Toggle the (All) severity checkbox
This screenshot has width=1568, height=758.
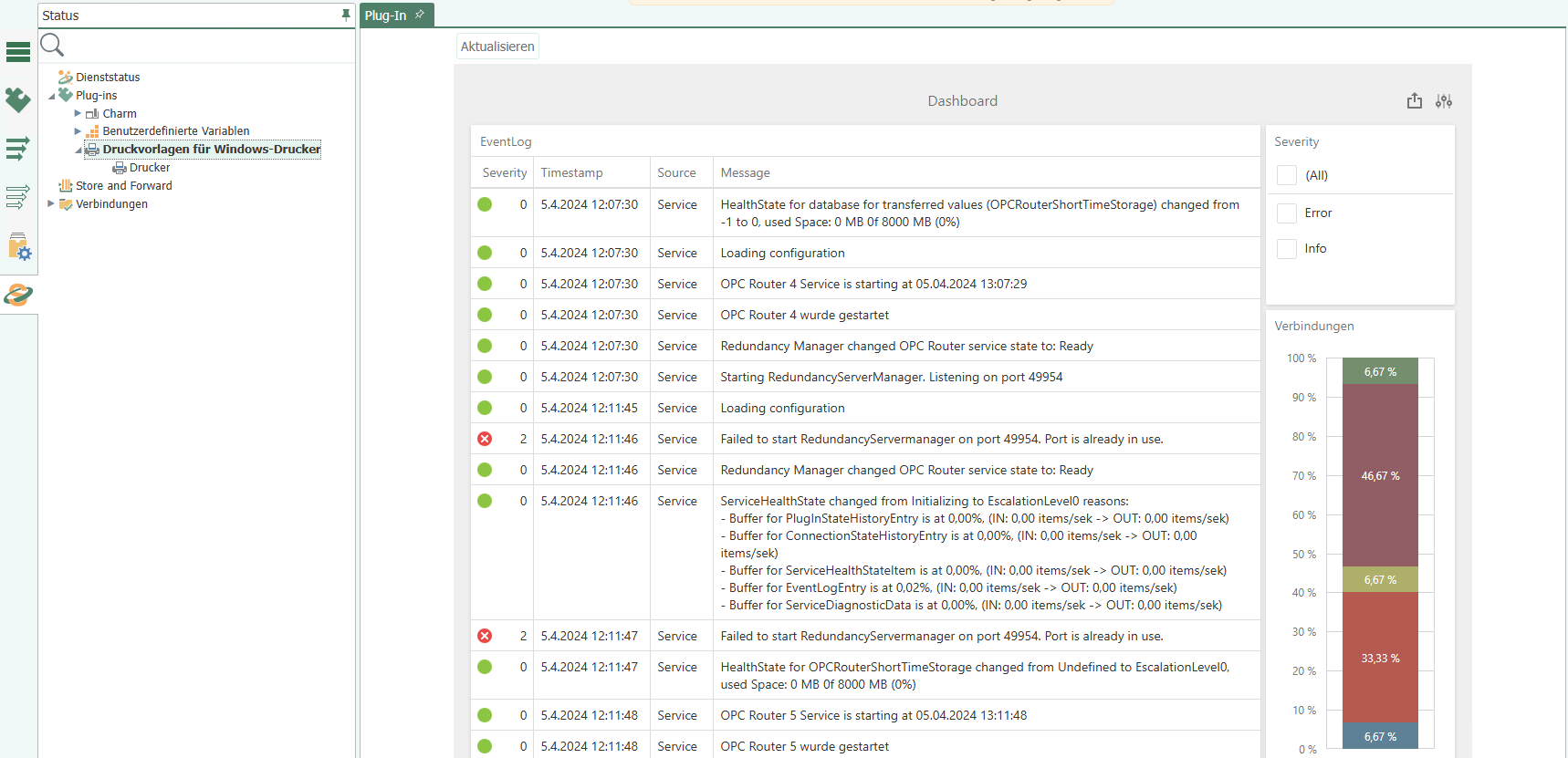point(1287,175)
